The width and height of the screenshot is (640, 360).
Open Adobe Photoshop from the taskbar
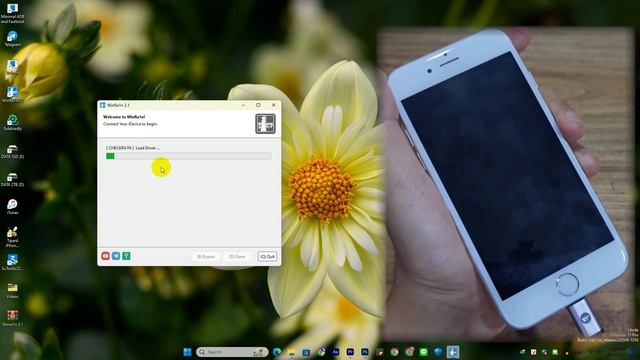(365, 352)
